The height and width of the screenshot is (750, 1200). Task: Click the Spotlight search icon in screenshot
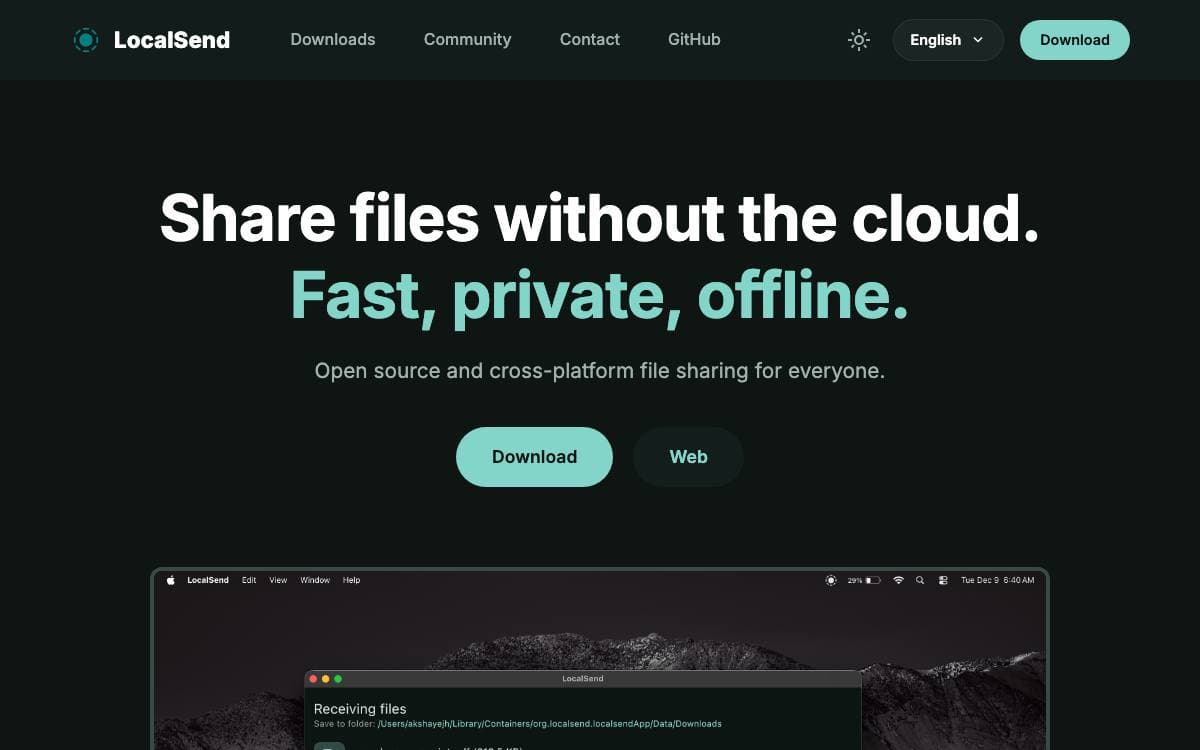pyautogui.click(x=920, y=580)
